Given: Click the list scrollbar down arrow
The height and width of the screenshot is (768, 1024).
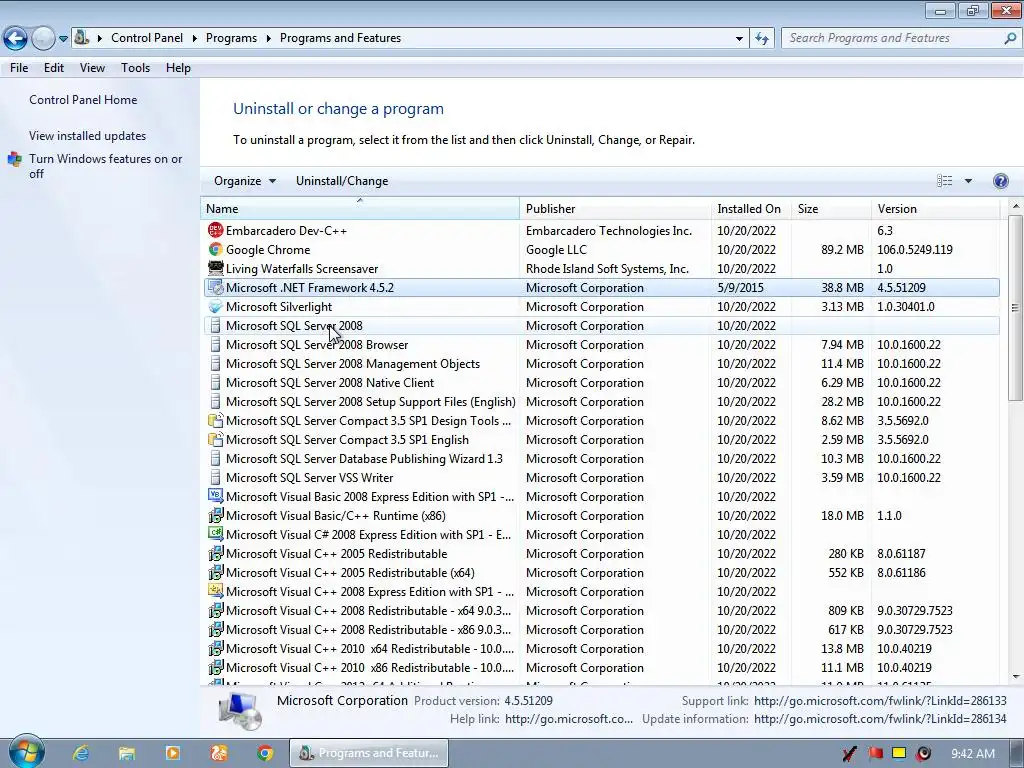Looking at the screenshot, I should (1015, 677).
